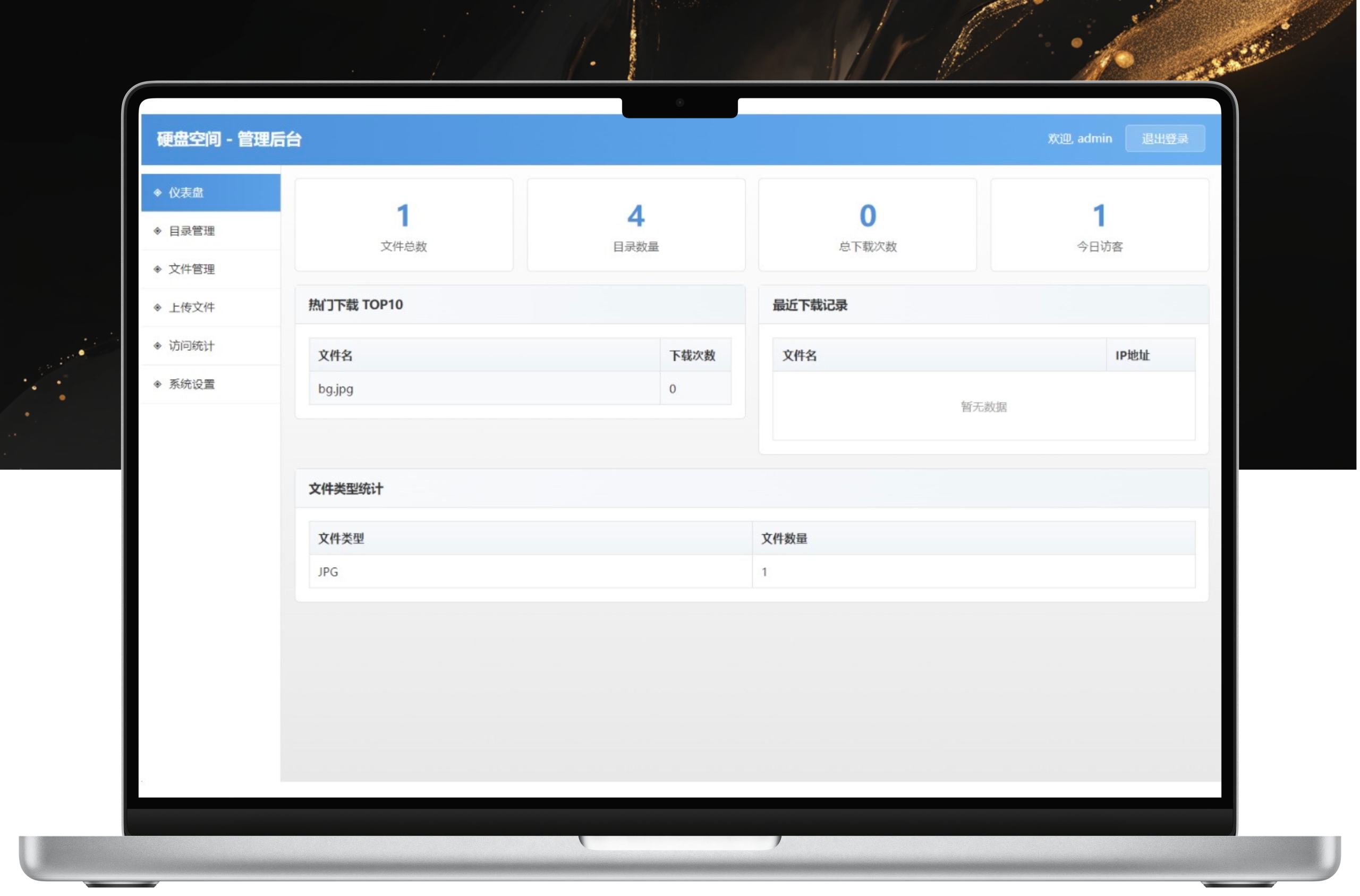Click the 总下载次数 stat card
This screenshot has height=896, width=1360.
[868, 225]
